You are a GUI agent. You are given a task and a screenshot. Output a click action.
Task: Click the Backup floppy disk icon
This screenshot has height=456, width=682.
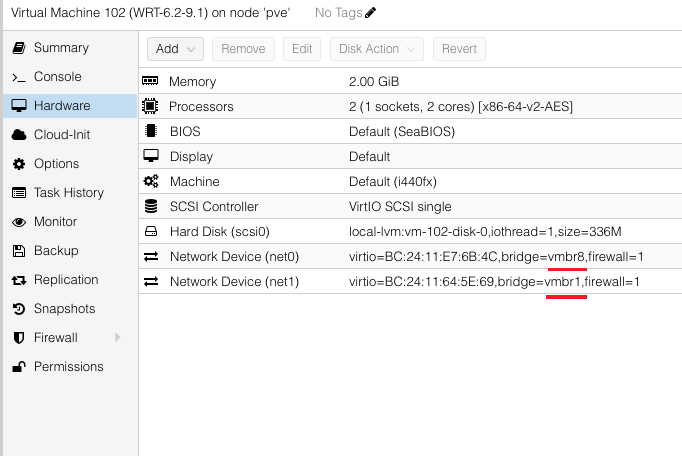coord(19,251)
